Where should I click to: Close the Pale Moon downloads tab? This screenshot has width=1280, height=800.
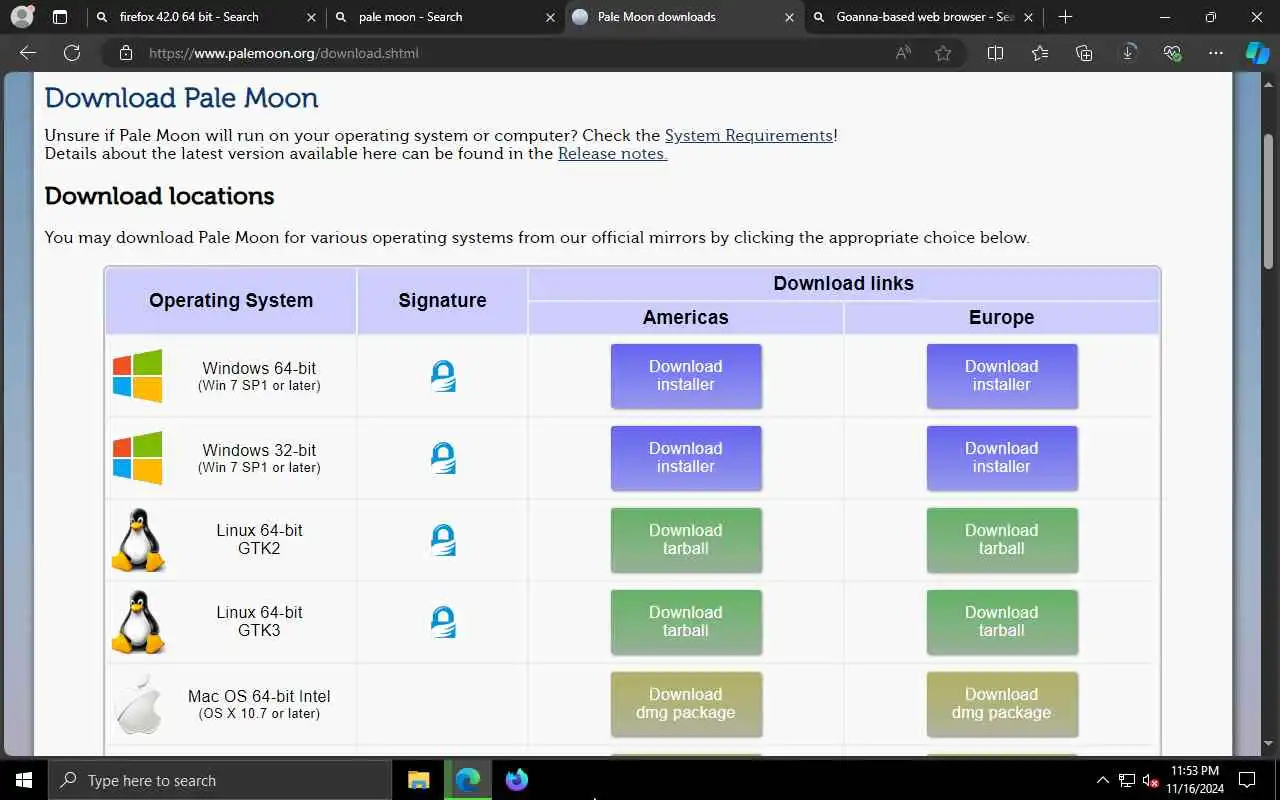coord(790,17)
